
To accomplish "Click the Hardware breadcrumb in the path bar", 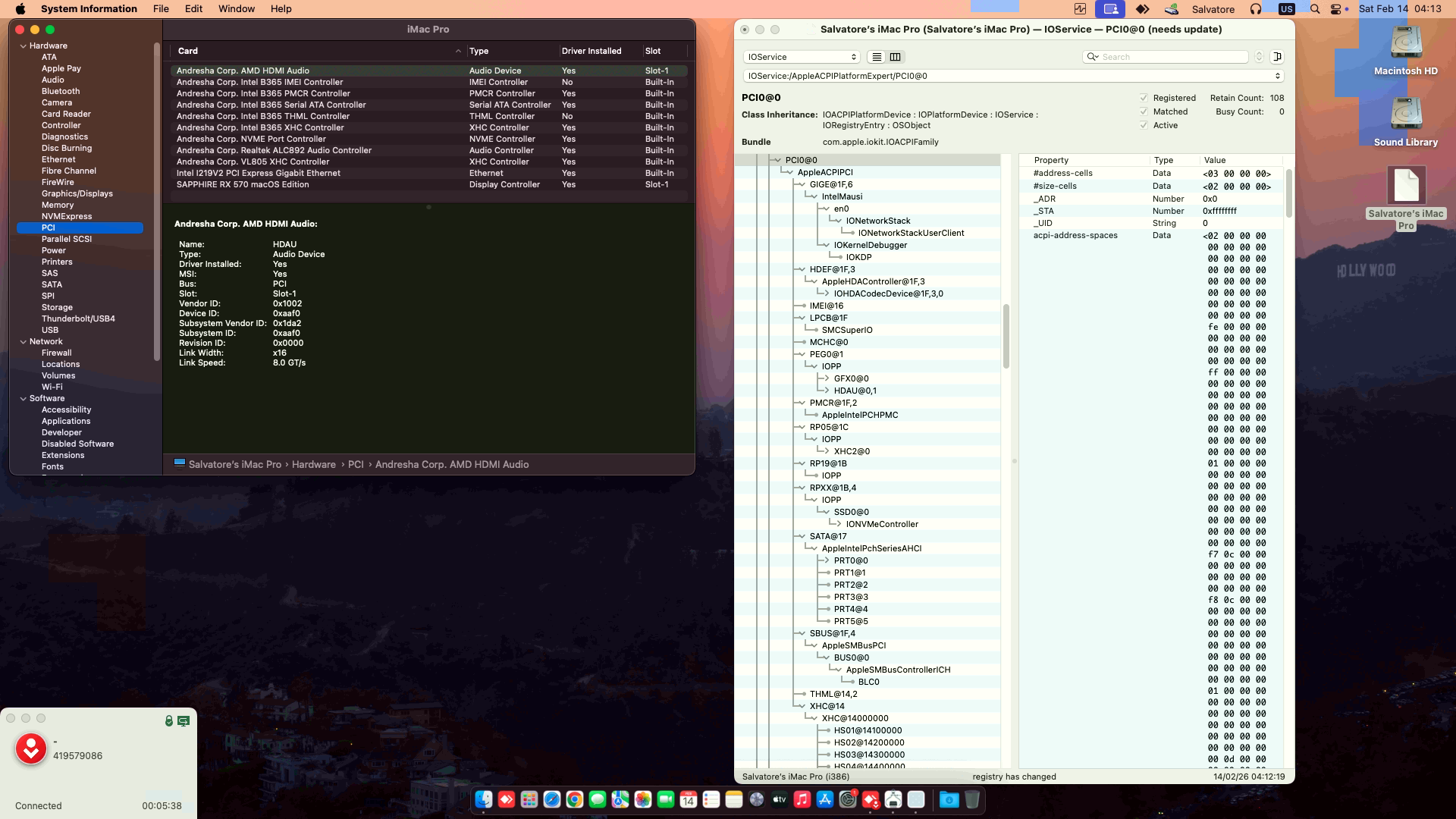I will pos(314,464).
